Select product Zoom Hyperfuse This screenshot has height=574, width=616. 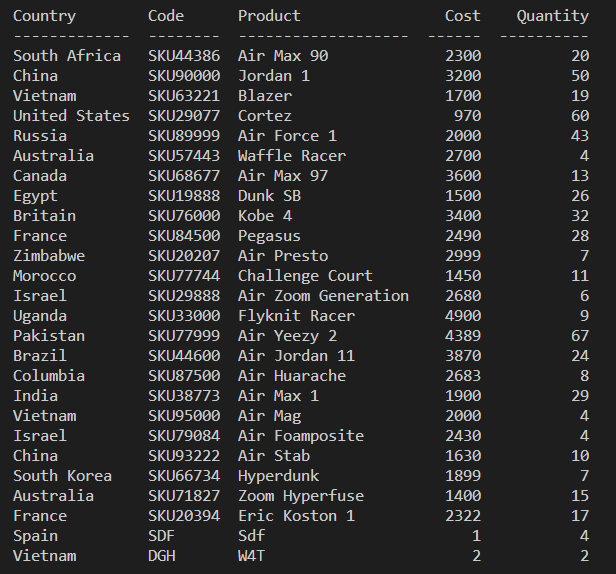301,497
